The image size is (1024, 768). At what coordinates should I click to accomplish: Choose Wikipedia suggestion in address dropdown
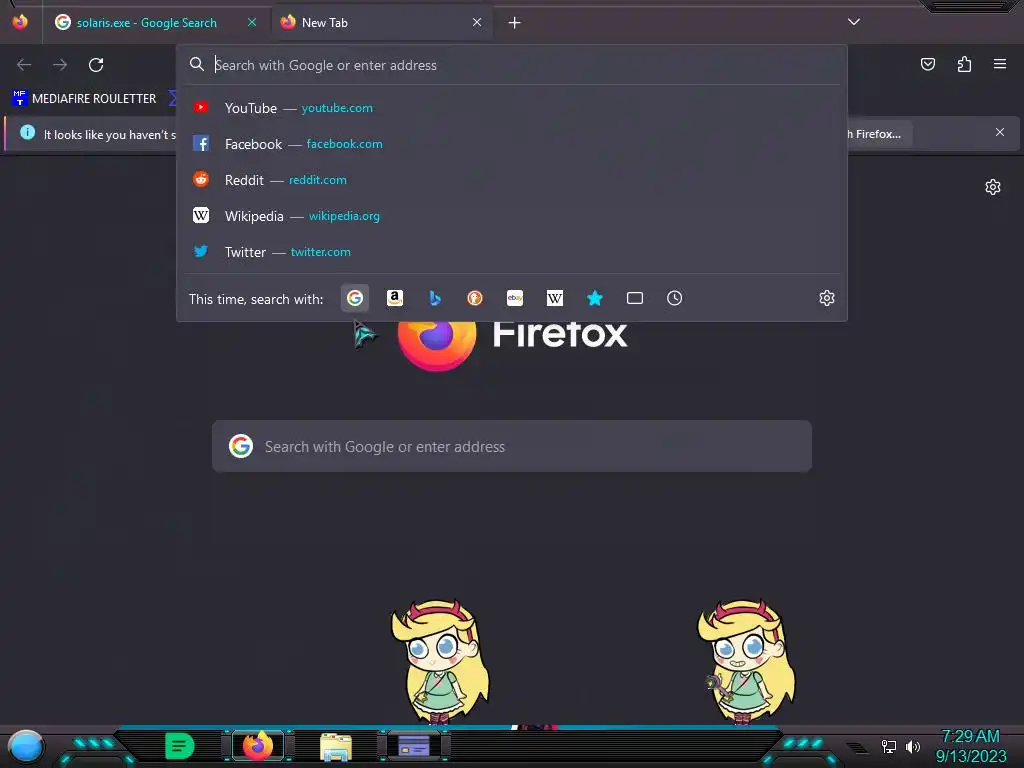coord(512,216)
